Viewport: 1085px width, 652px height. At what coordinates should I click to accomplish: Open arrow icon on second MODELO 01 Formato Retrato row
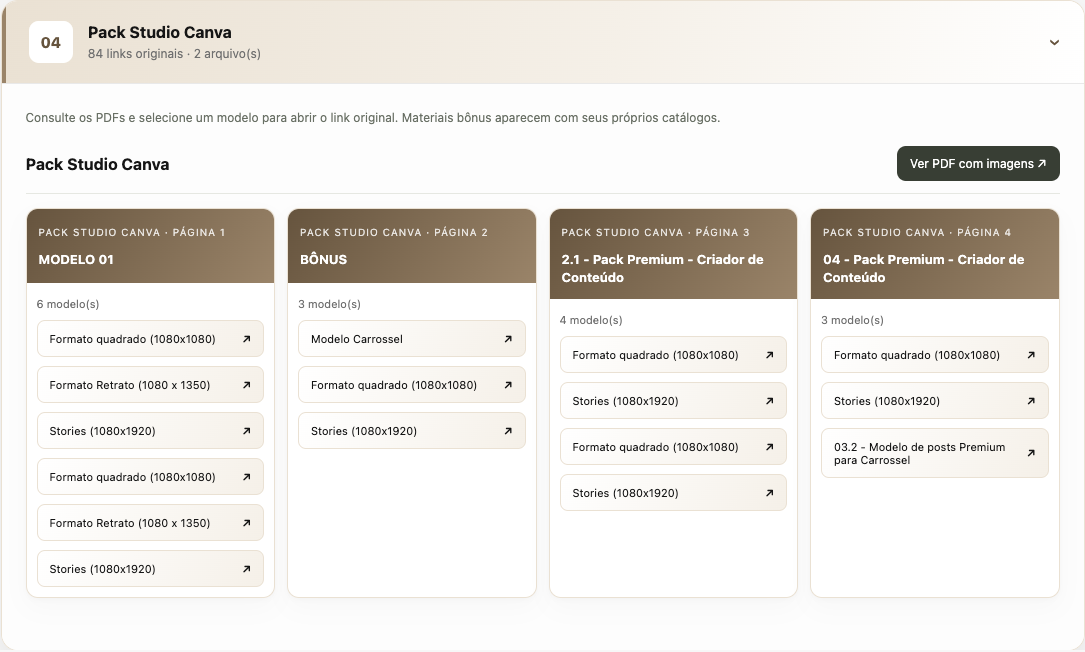click(x=246, y=523)
